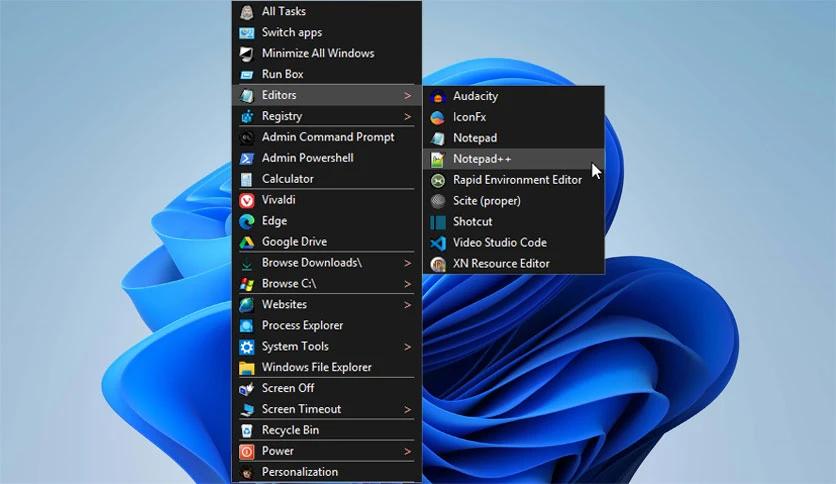Open the Screen Timeout menu entry
Viewport: 836px width, 484px height.
pyautogui.click(x=327, y=409)
